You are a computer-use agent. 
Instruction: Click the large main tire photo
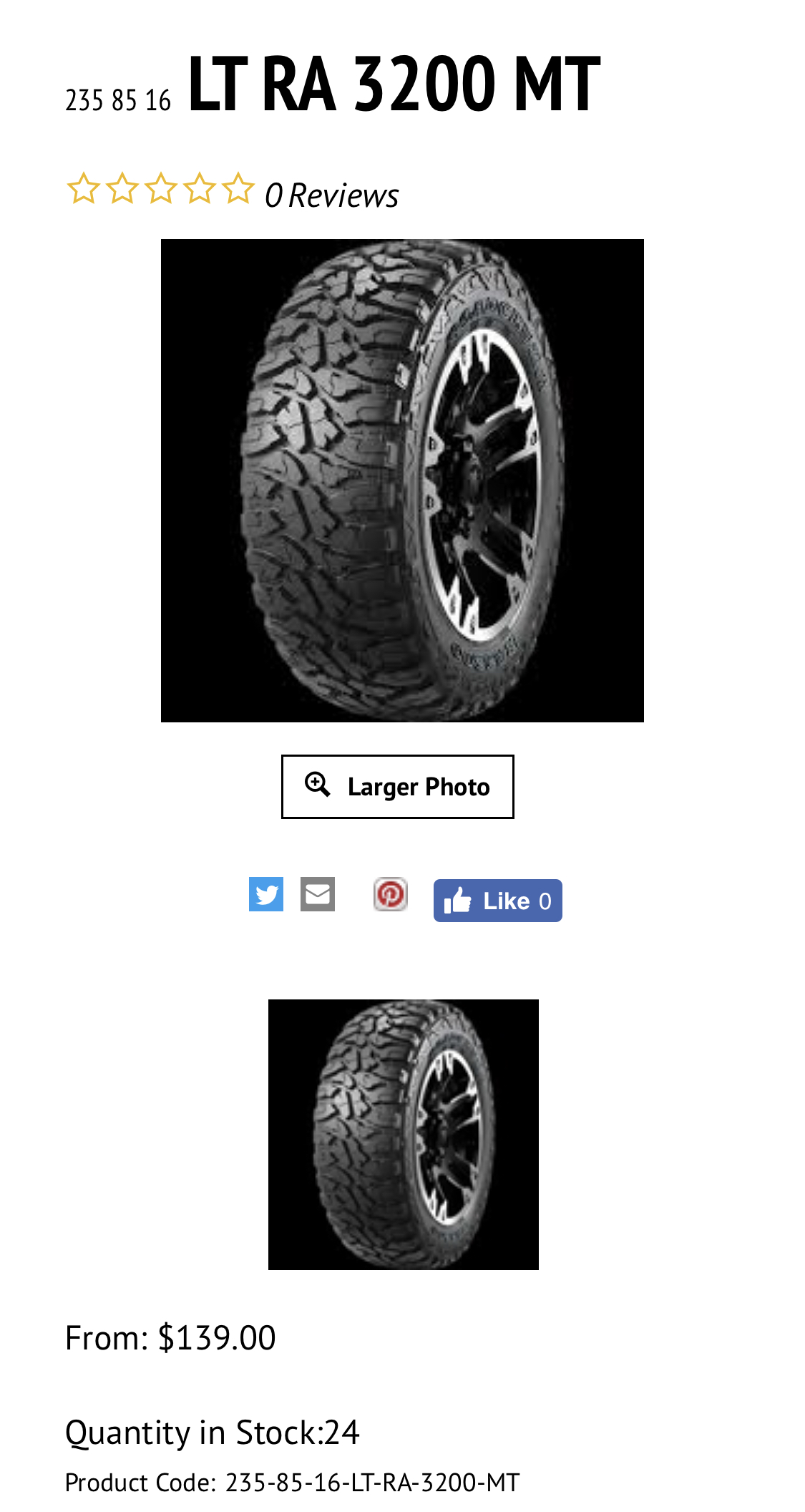pyautogui.click(x=402, y=480)
